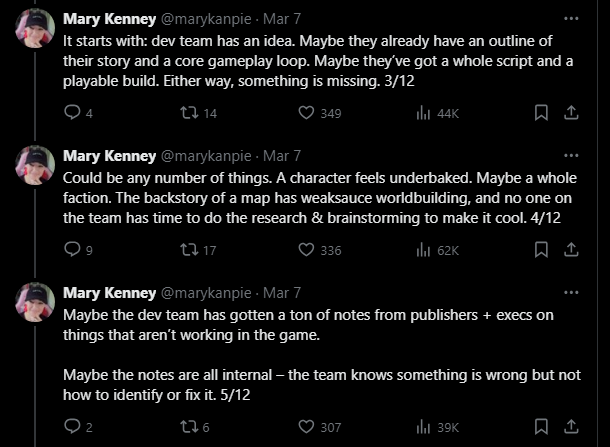Open more options on the 5/12 tweet
This screenshot has width=610, height=447.
tap(571, 292)
